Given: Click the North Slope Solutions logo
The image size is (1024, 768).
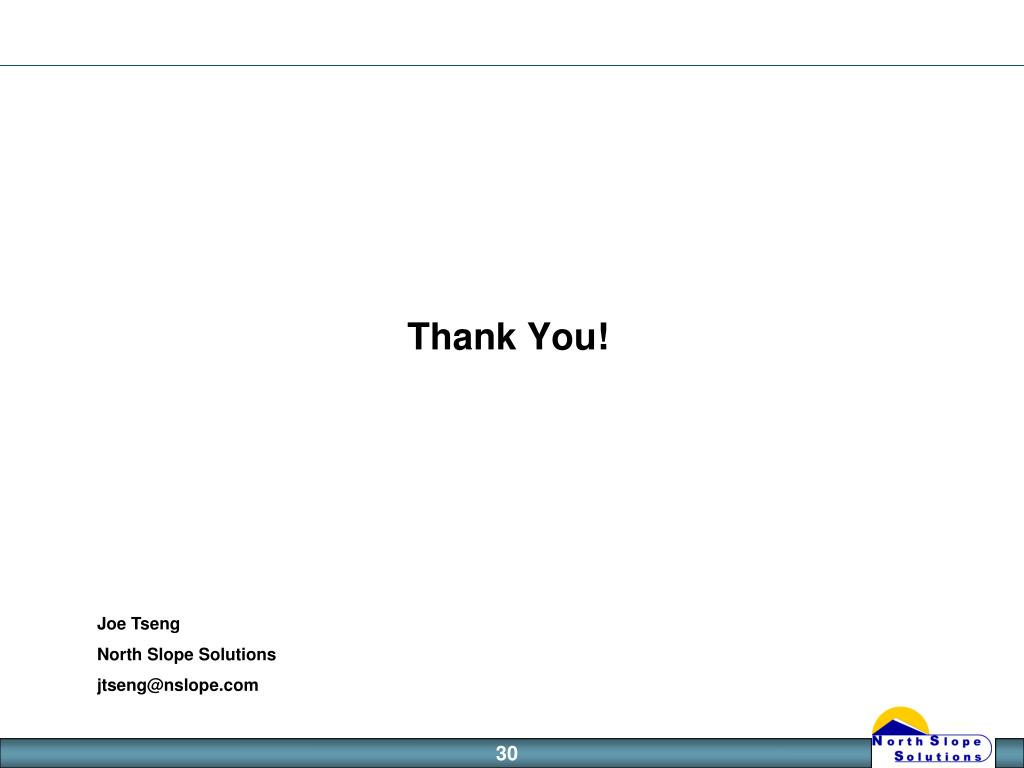Looking at the screenshot, I should pyautogui.click(x=932, y=735).
